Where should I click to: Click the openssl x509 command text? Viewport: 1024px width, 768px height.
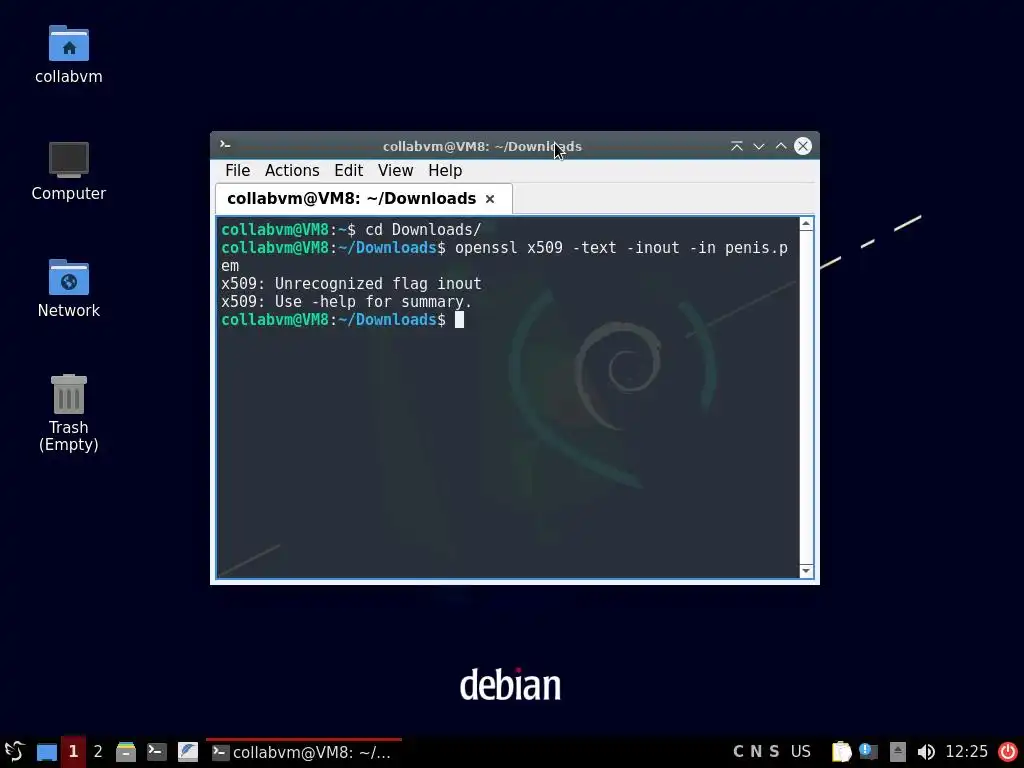click(621, 248)
